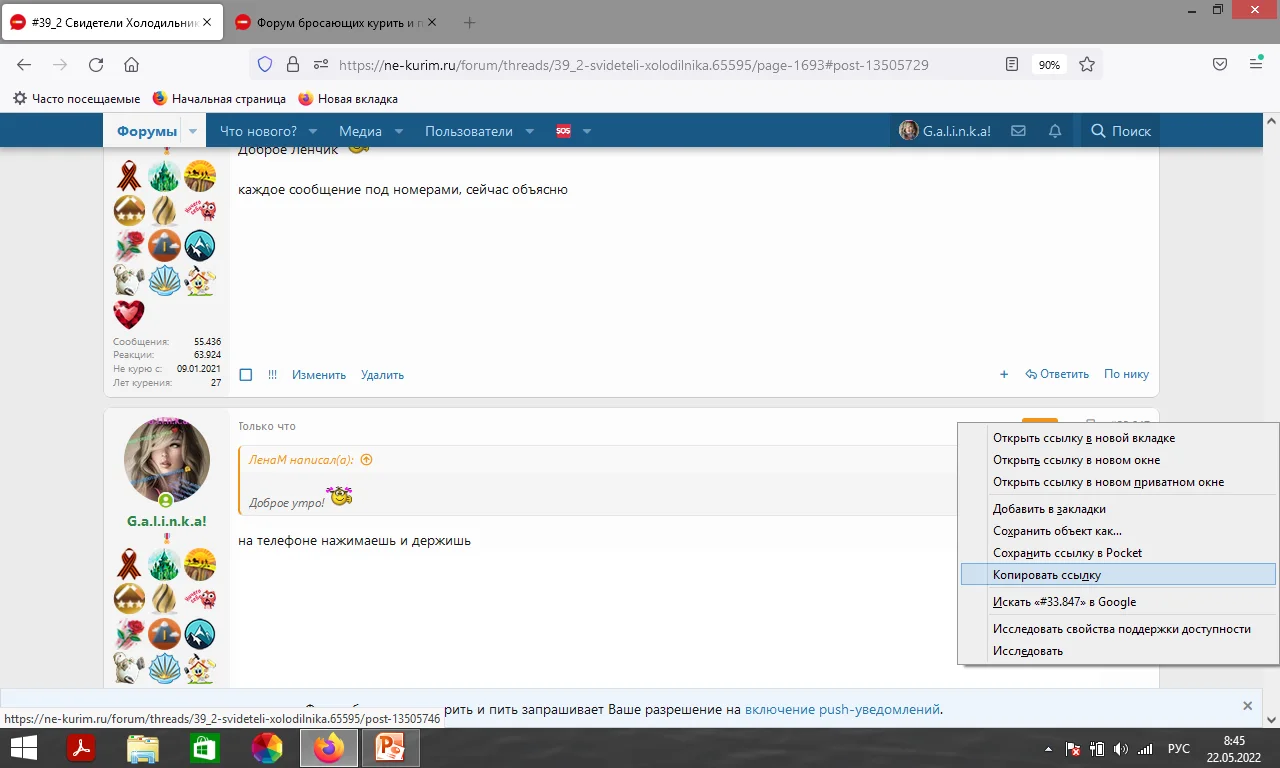Expand the Что нового? dropdown arrow

click(312, 131)
